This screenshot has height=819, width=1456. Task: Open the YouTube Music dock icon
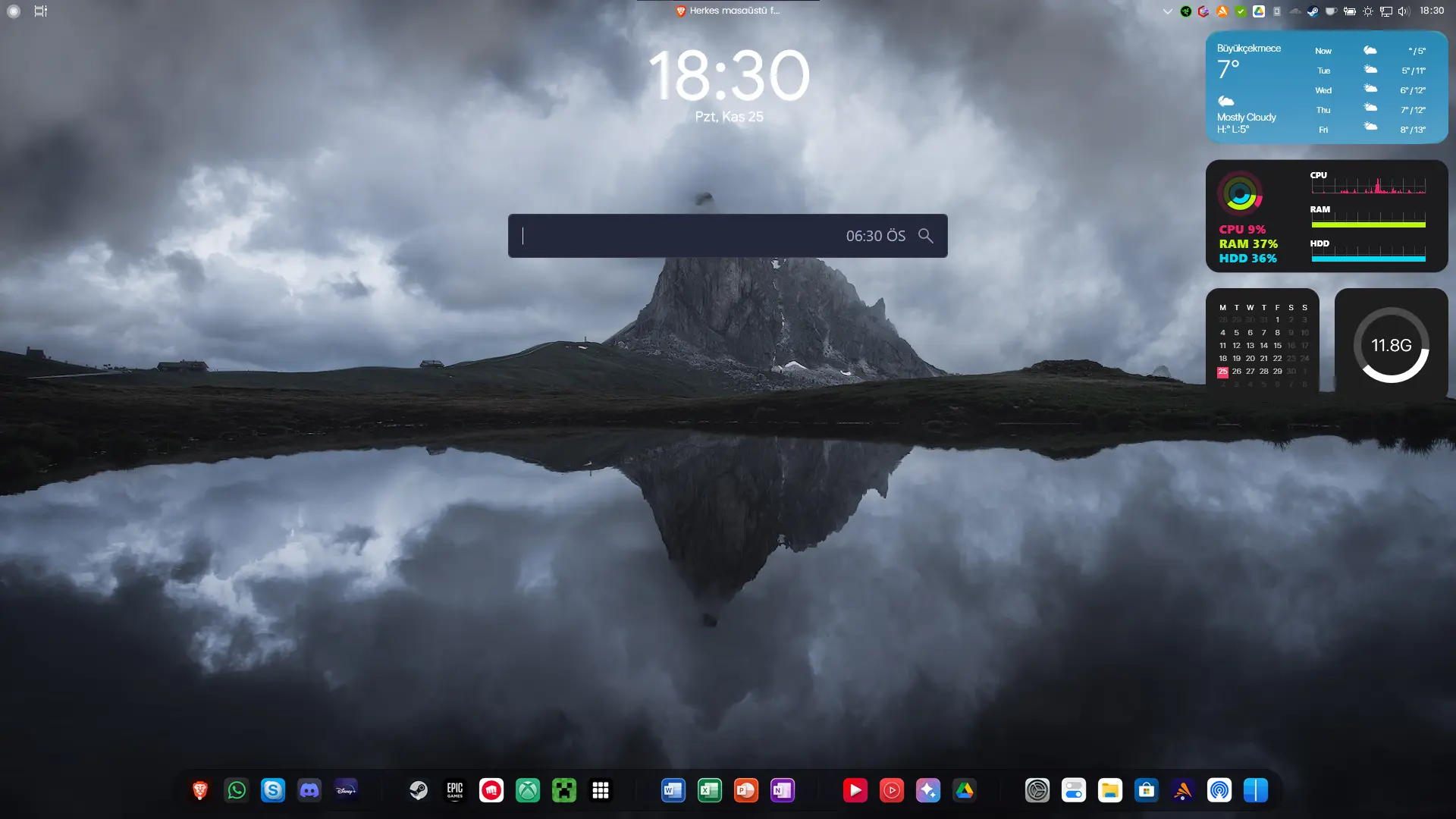tap(892, 790)
